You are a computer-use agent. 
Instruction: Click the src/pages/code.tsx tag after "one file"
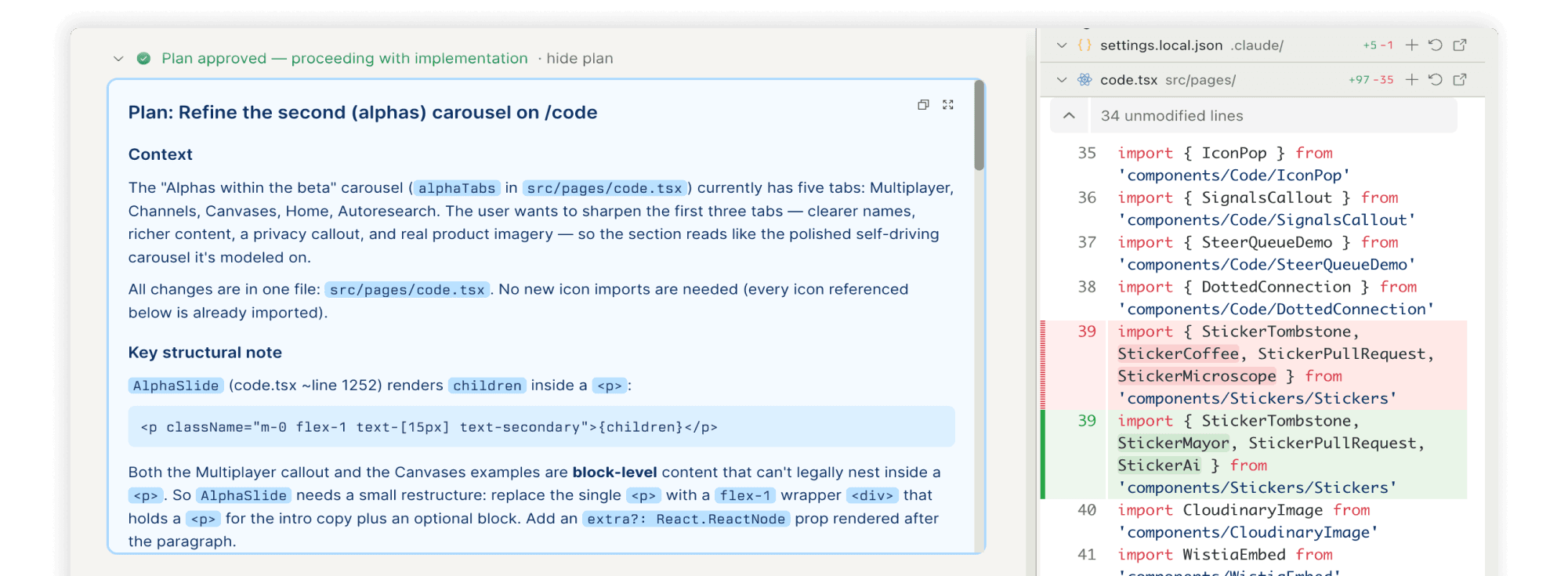click(x=407, y=290)
